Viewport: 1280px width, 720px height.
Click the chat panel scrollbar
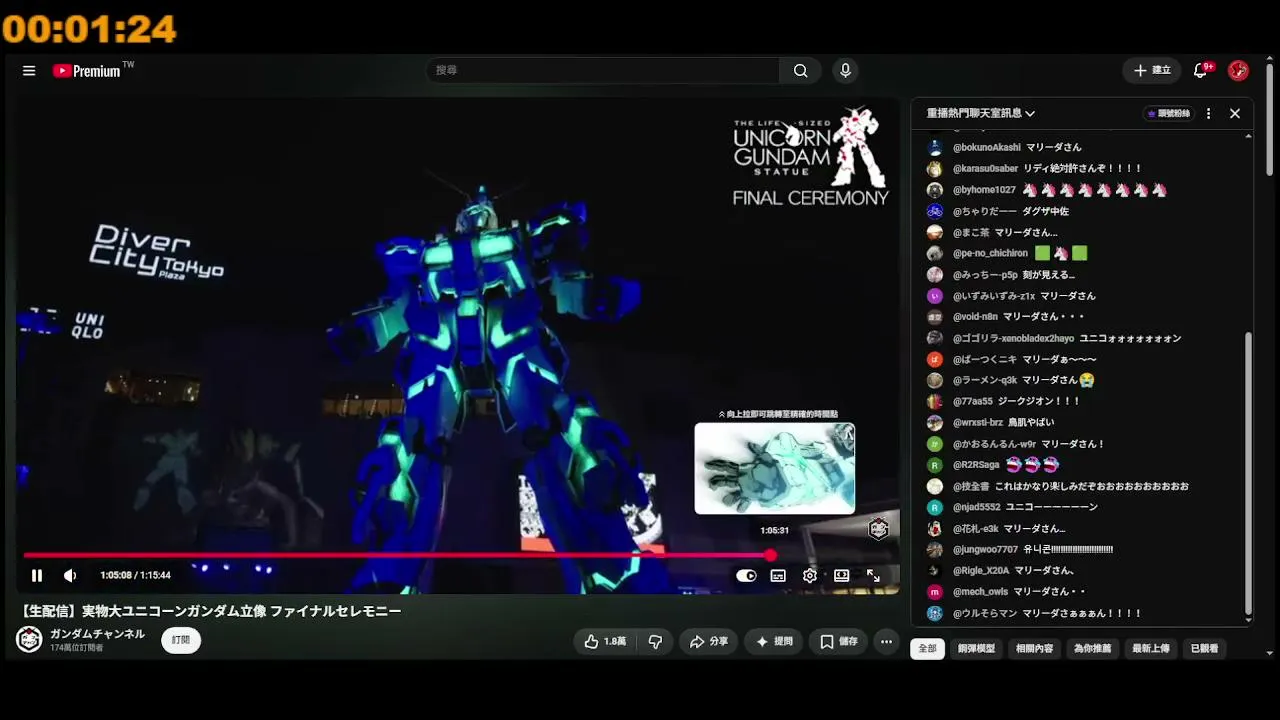pyautogui.click(x=1247, y=475)
